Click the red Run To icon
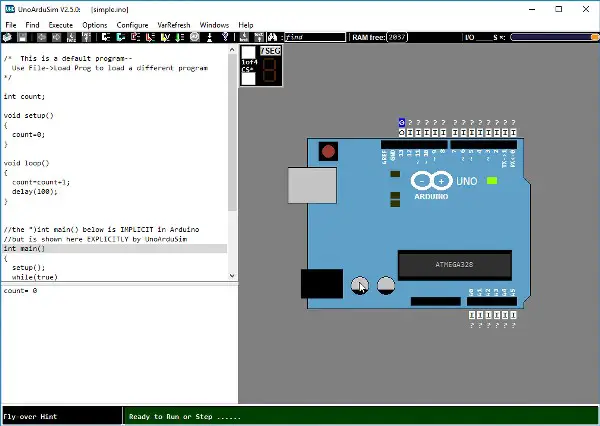The width and height of the screenshot is (600, 426). (150, 37)
